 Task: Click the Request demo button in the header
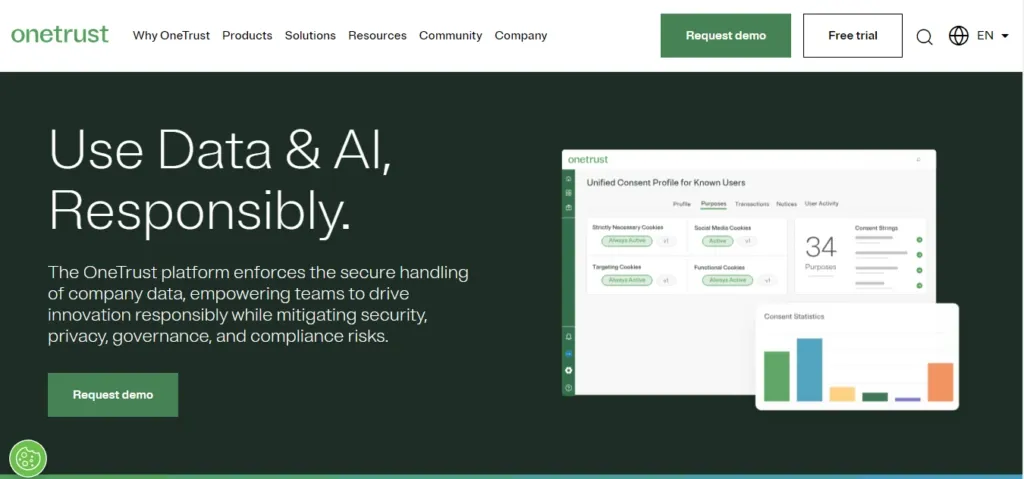tap(726, 35)
